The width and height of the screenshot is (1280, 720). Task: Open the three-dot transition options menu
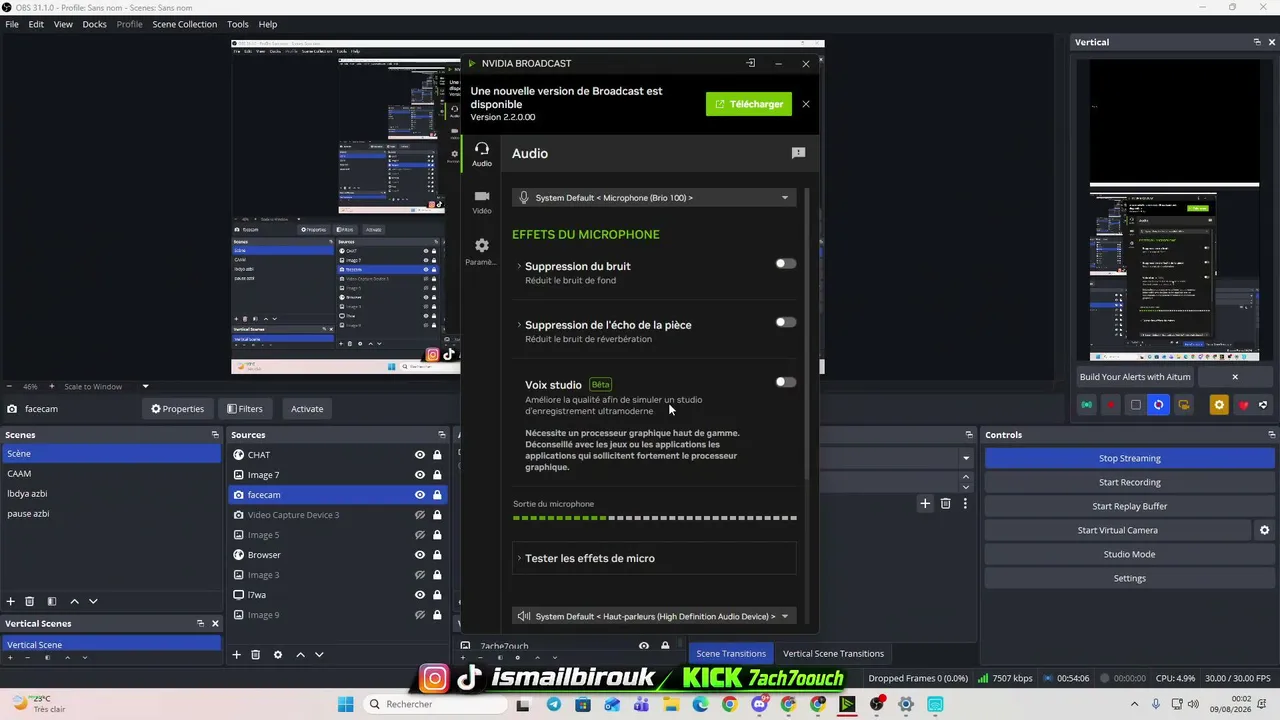[x=965, y=504]
